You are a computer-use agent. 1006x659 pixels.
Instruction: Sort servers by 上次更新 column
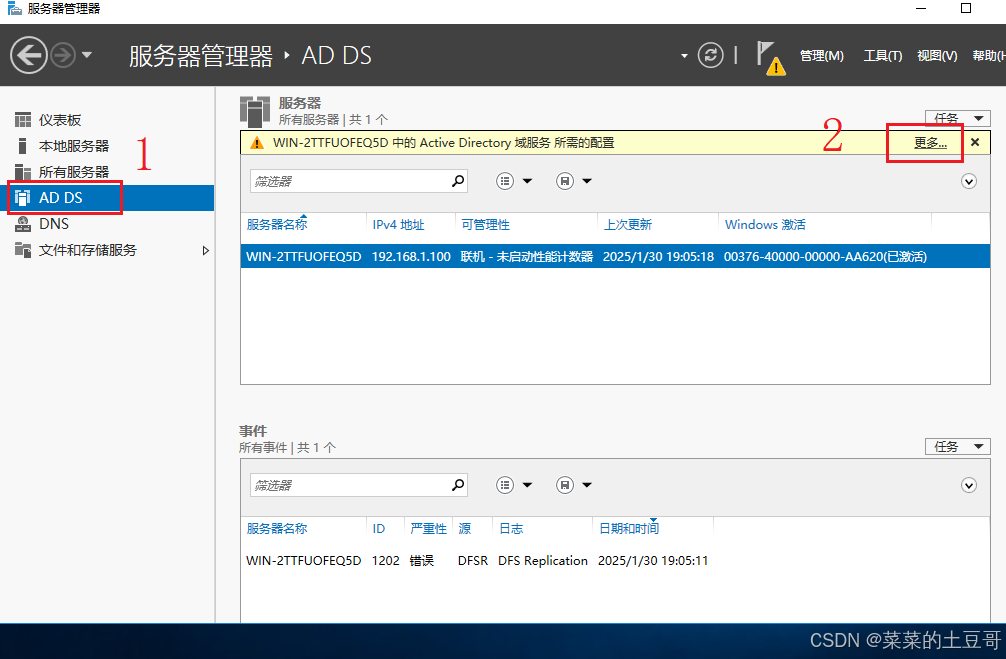(x=627, y=225)
